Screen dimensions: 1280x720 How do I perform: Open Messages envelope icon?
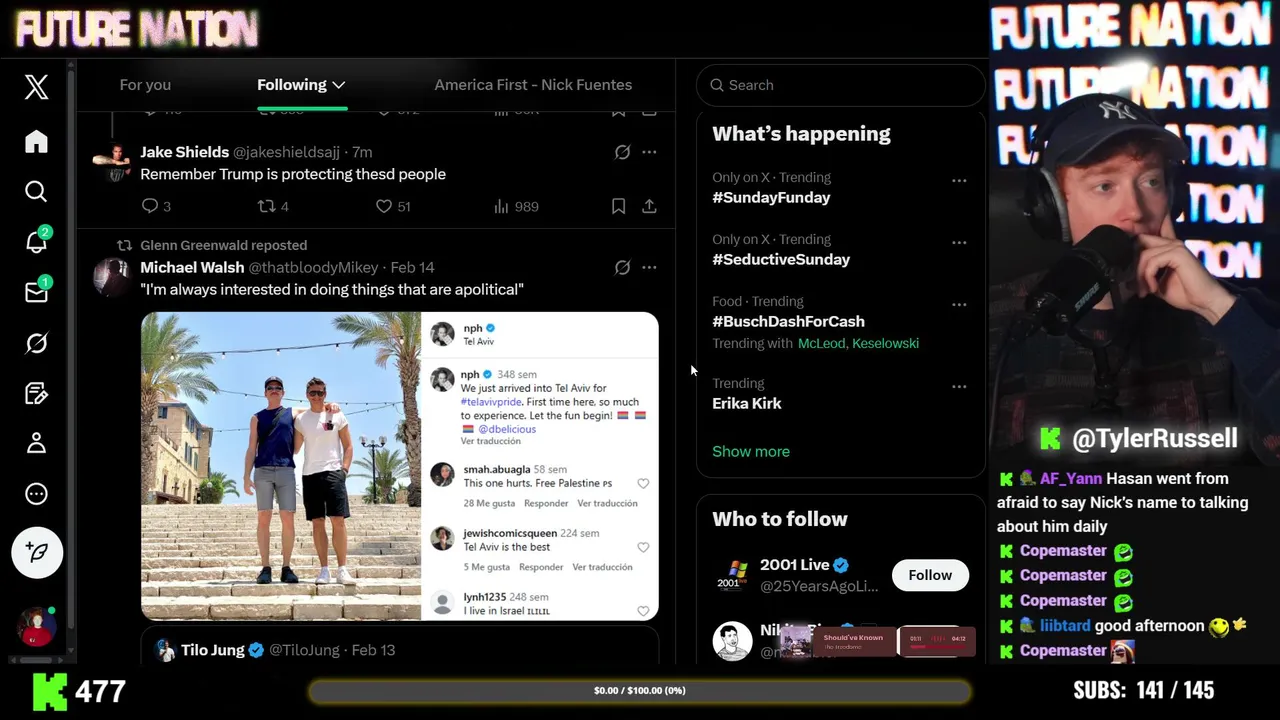(x=36, y=292)
